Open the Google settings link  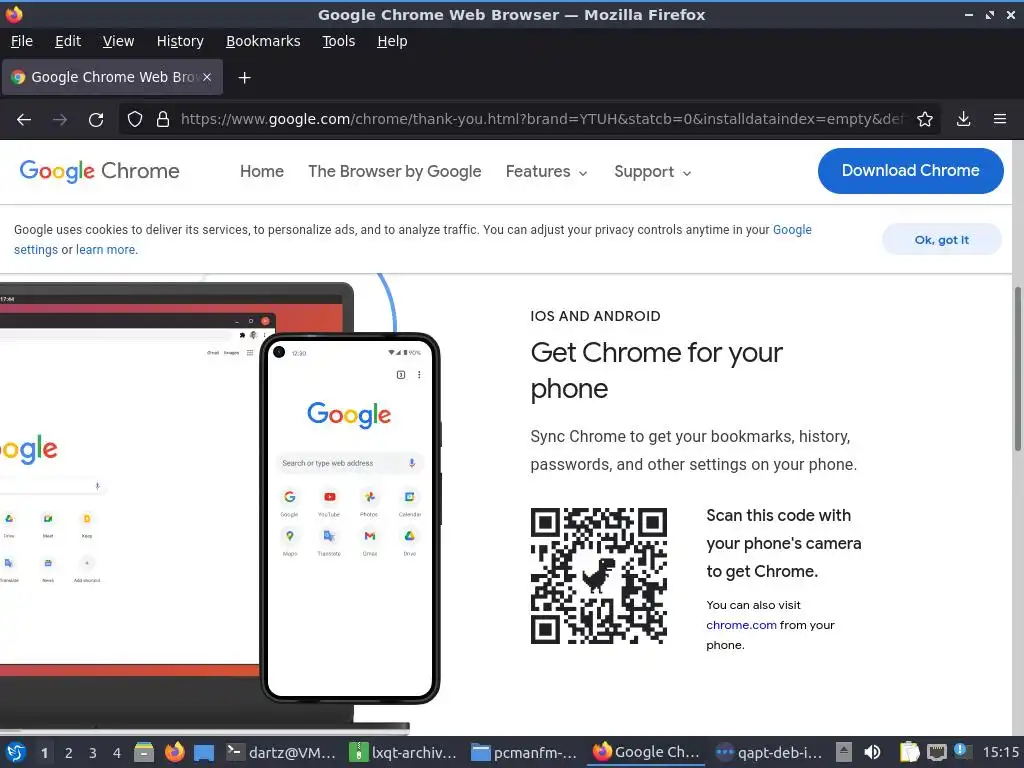(792, 230)
